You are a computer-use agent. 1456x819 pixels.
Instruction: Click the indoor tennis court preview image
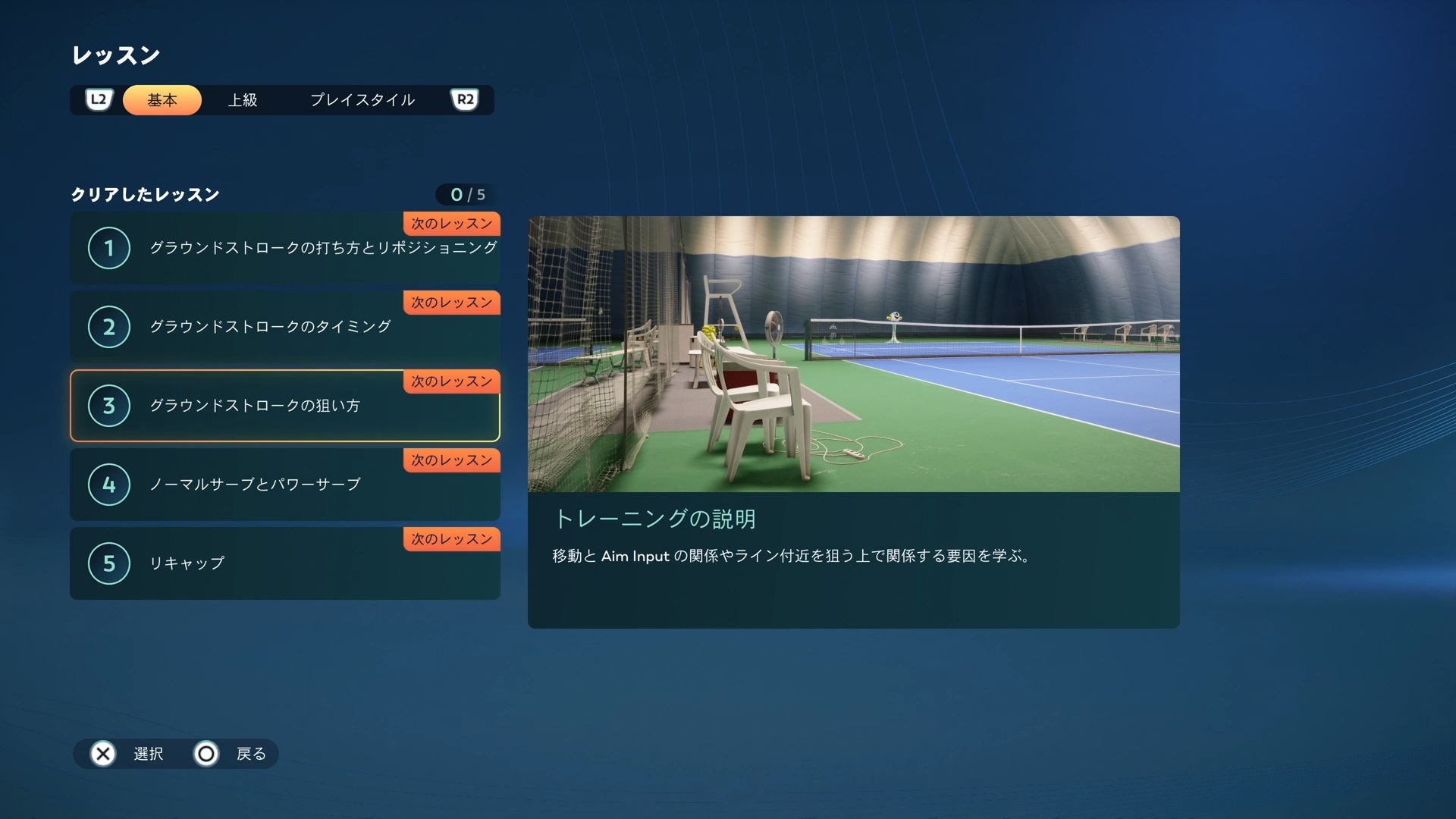pos(853,354)
